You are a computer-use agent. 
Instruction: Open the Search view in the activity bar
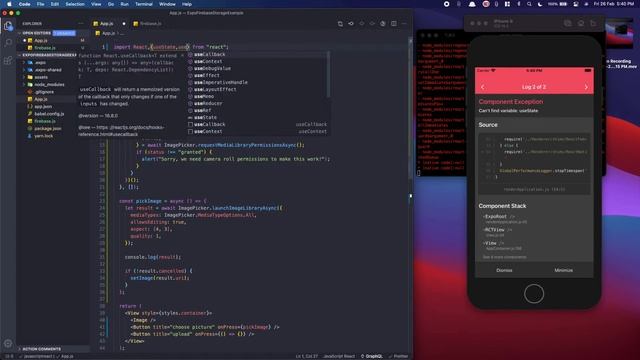(x=8, y=42)
